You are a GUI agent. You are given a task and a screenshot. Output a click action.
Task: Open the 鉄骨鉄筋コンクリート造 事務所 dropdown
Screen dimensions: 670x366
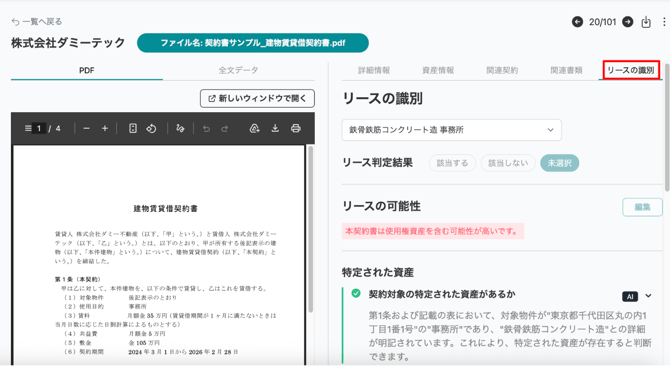click(452, 130)
